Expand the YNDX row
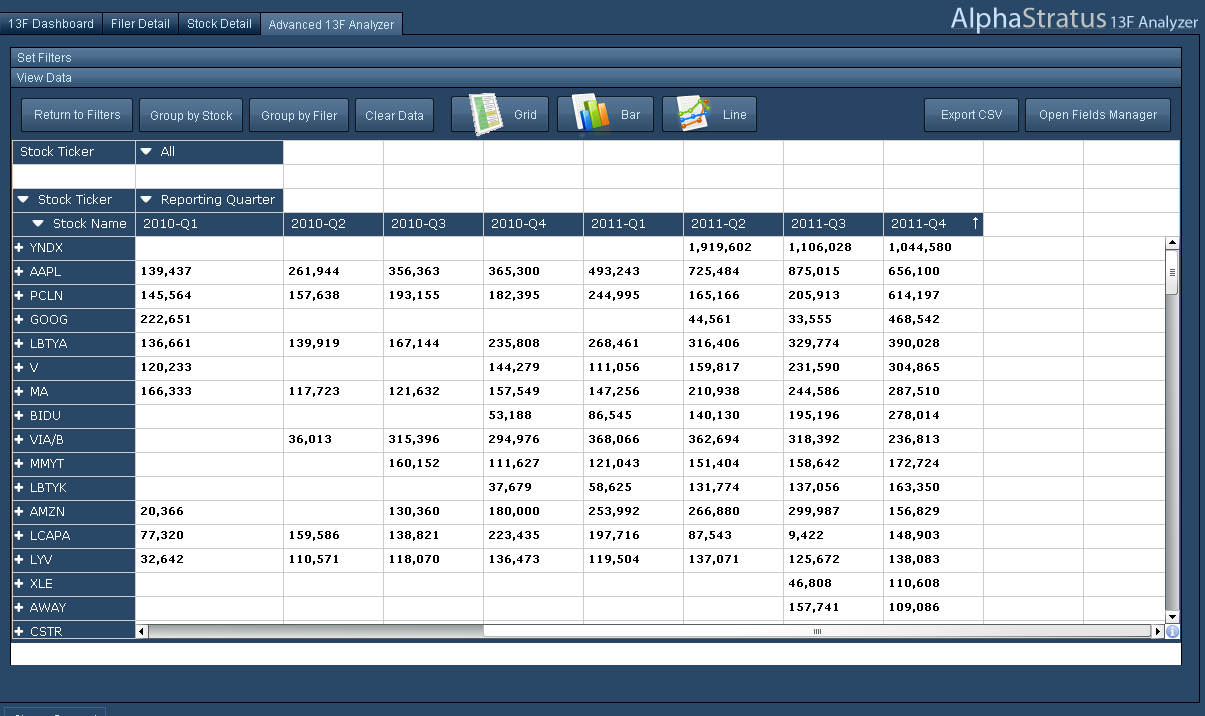 (x=19, y=247)
